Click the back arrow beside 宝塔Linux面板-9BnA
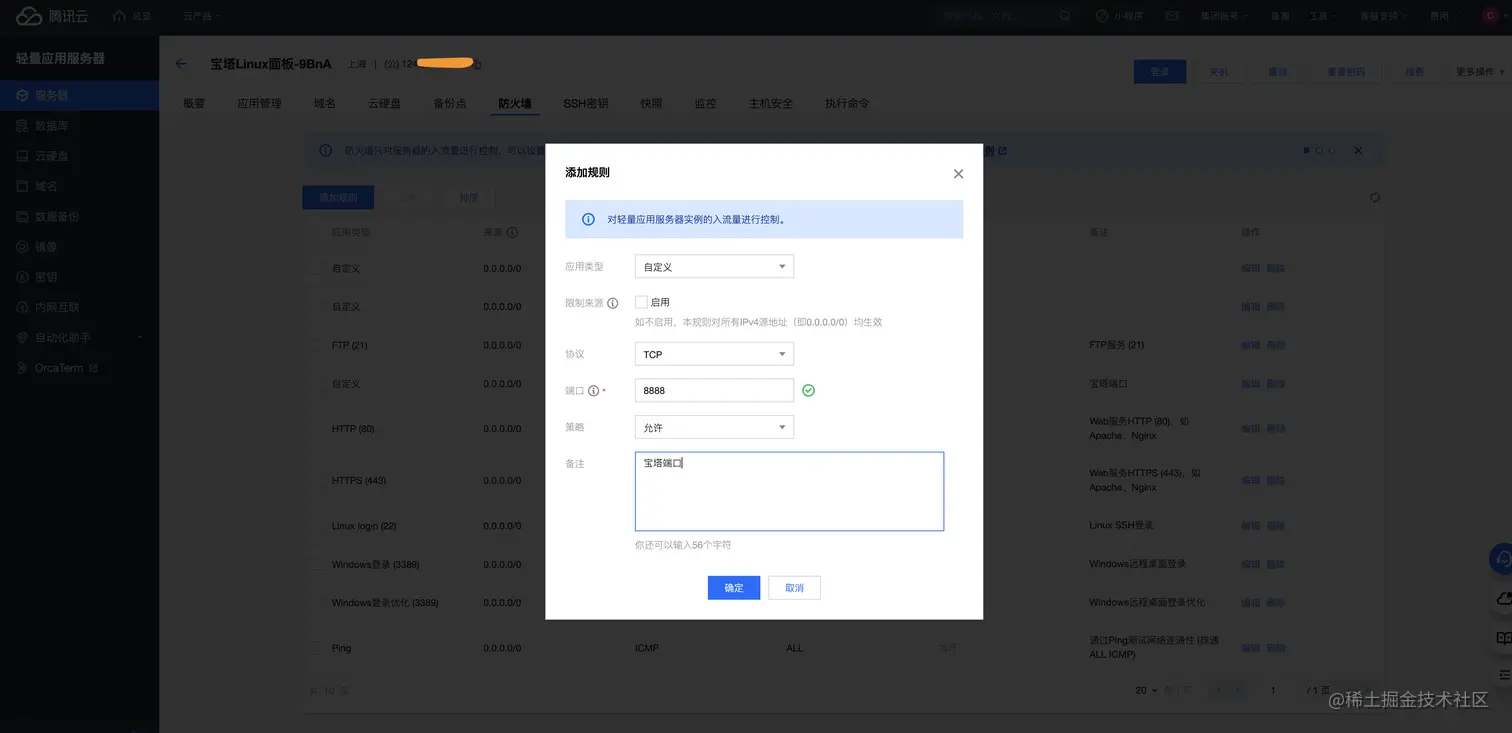 [x=181, y=64]
